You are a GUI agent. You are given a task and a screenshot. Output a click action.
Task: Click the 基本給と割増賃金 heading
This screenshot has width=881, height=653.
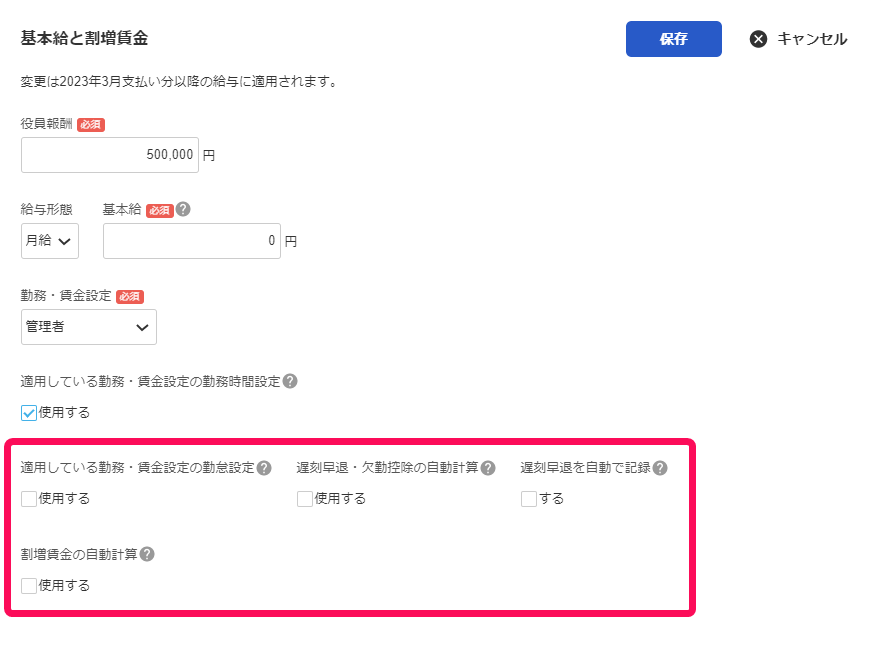point(84,38)
